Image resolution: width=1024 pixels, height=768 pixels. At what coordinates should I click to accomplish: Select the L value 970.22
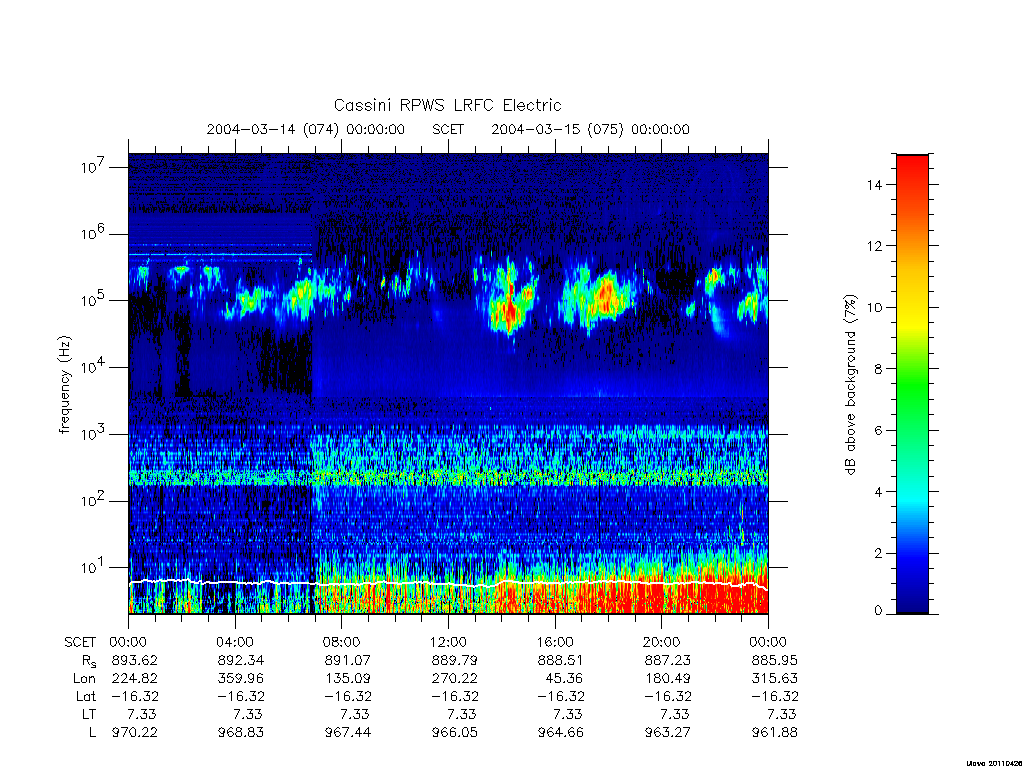pos(135,732)
